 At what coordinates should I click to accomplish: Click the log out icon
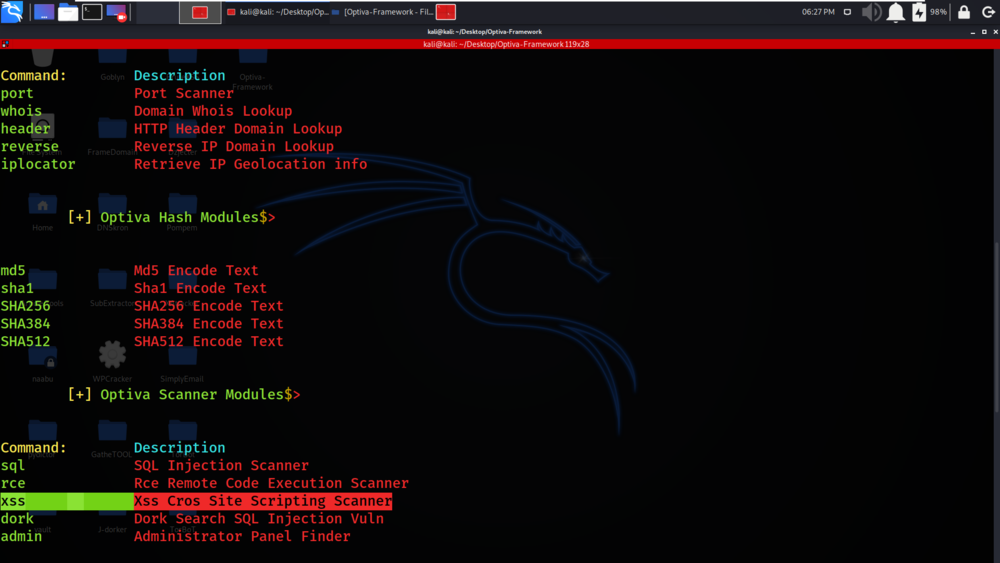coord(988,12)
